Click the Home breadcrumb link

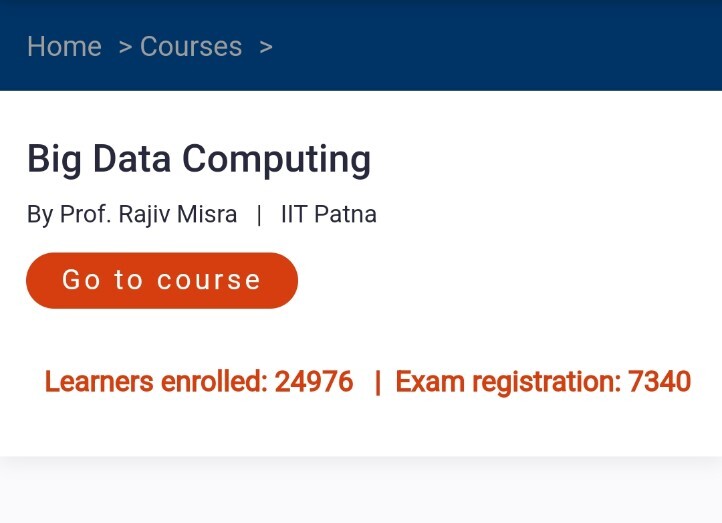point(64,47)
